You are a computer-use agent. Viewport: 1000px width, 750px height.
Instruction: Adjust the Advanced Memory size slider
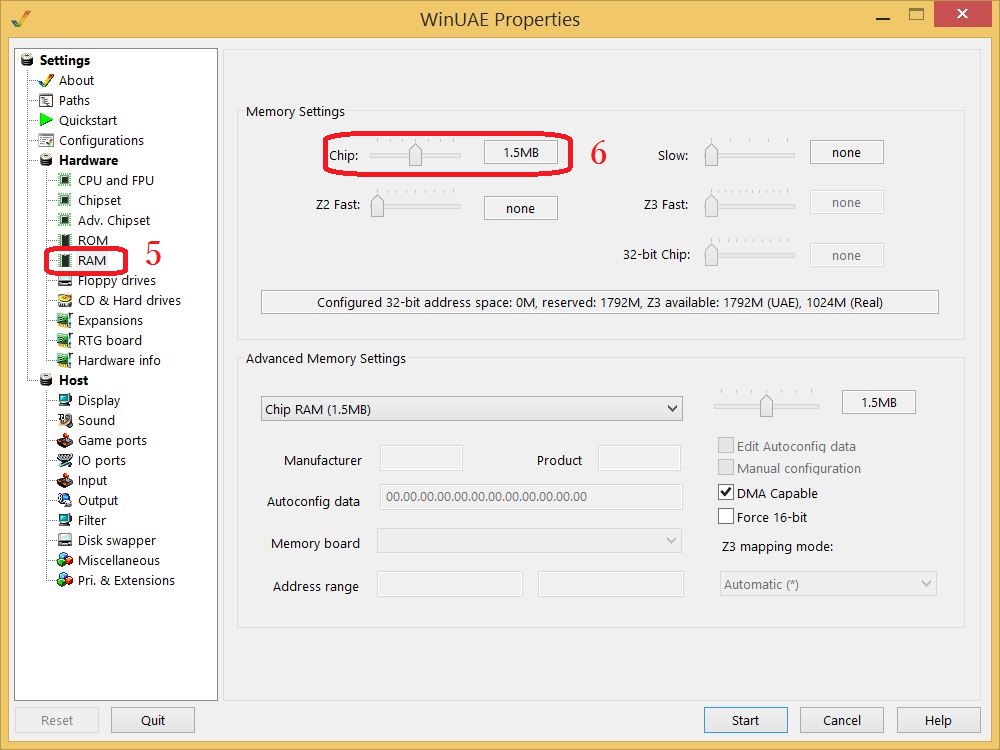(x=766, y=405)
